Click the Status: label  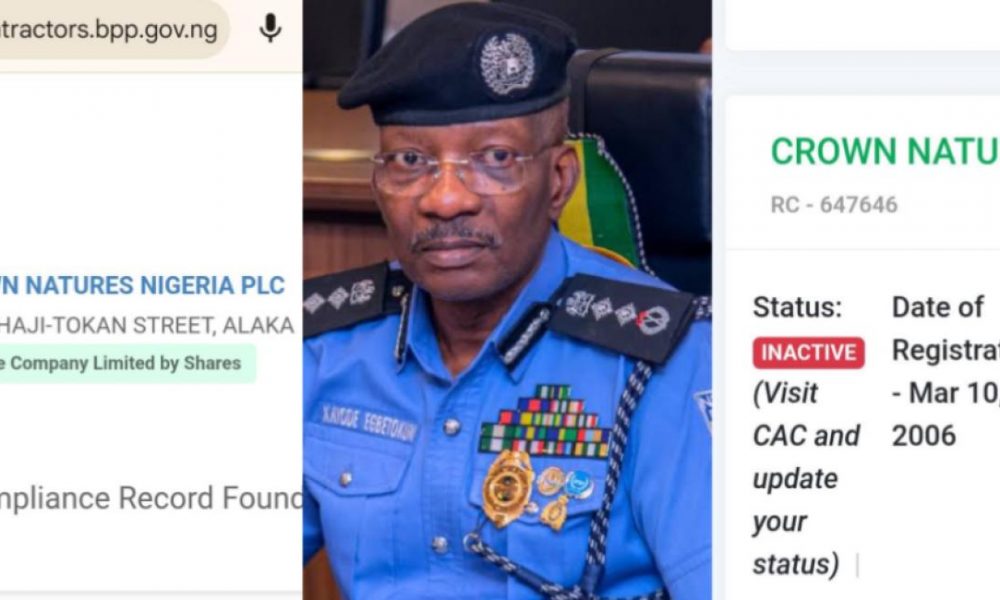click(797, 307)
